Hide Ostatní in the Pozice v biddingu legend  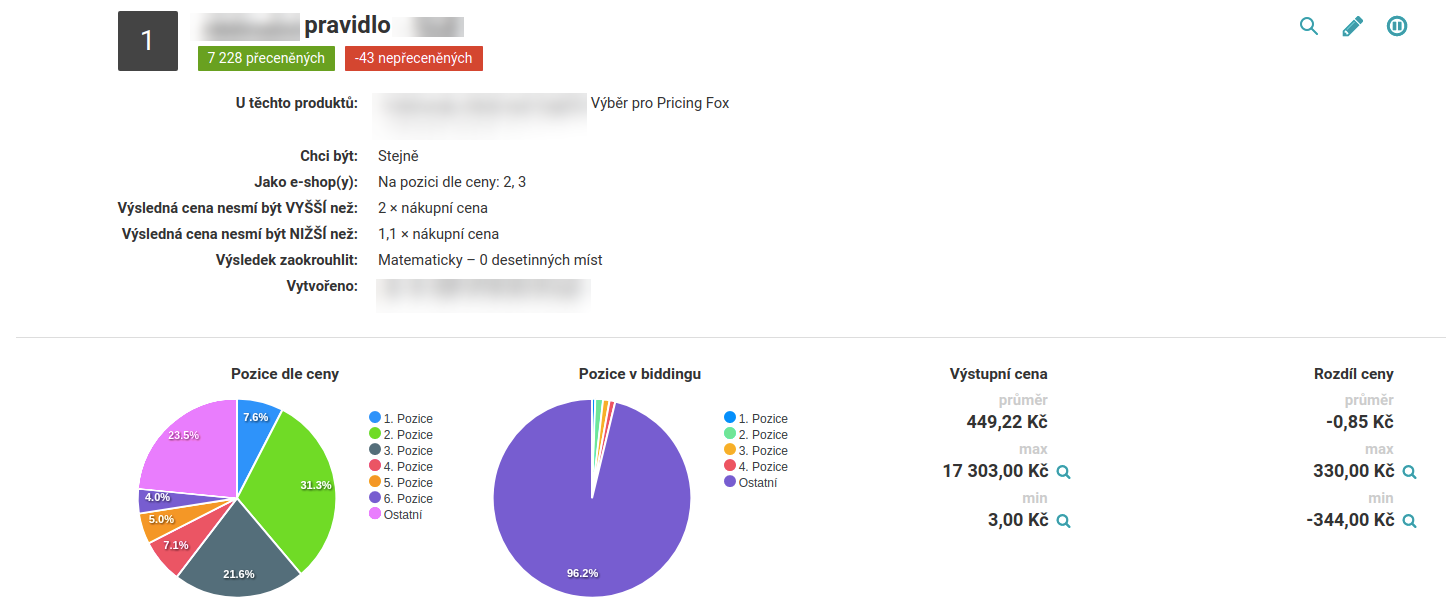[x=755, y=483]
